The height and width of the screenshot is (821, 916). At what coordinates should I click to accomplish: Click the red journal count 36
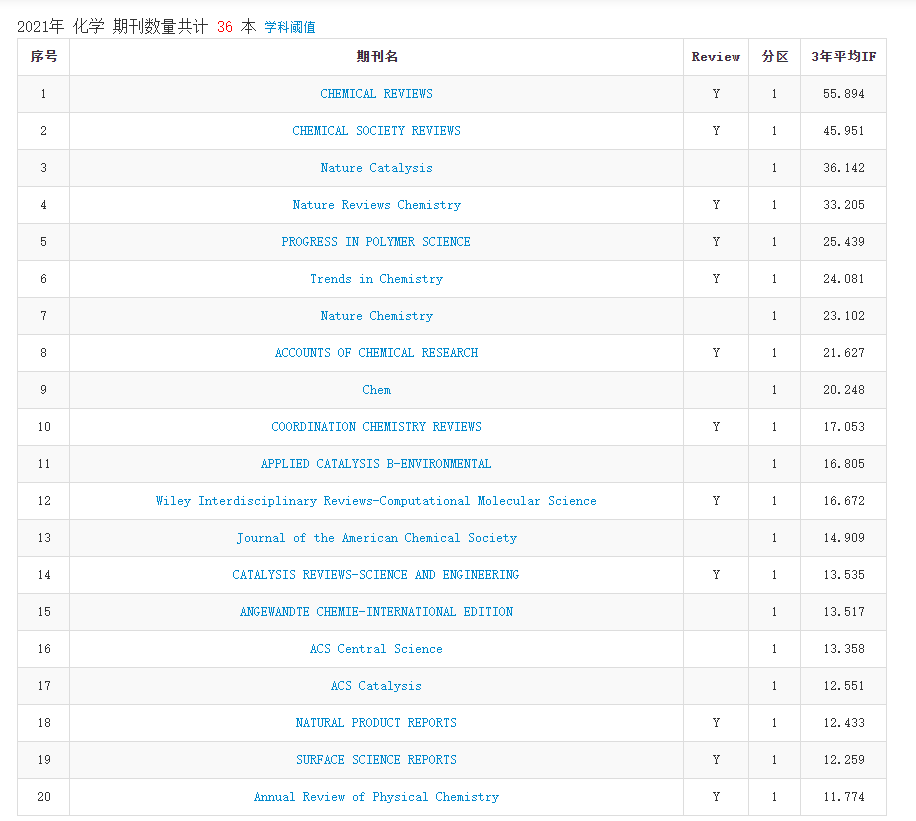[x=225, y=27]
